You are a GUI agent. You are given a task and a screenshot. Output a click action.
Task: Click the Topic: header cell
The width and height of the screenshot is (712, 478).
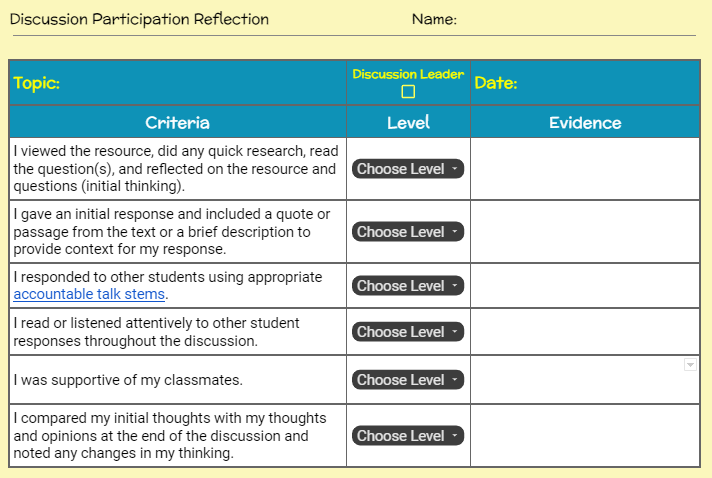tap(178, 83)
